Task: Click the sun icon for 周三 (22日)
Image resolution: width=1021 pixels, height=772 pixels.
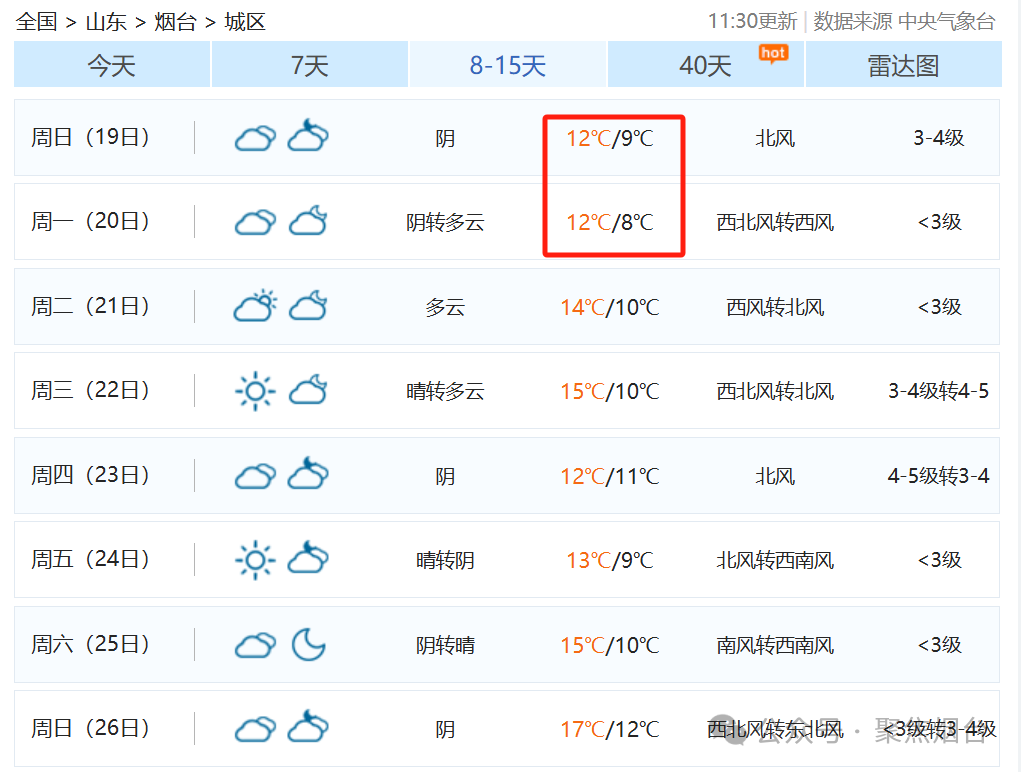Action: pos(254,391)
